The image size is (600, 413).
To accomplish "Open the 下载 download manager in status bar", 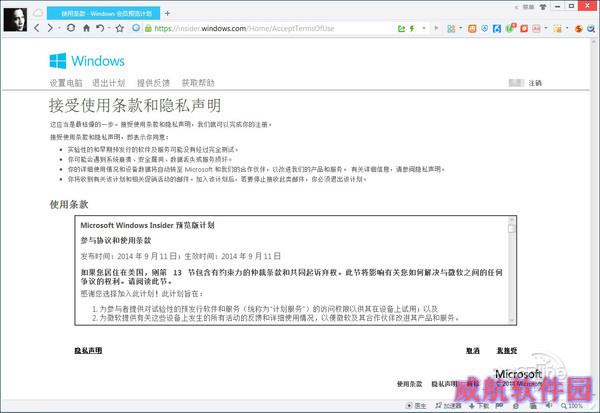I will click(479, 405).
